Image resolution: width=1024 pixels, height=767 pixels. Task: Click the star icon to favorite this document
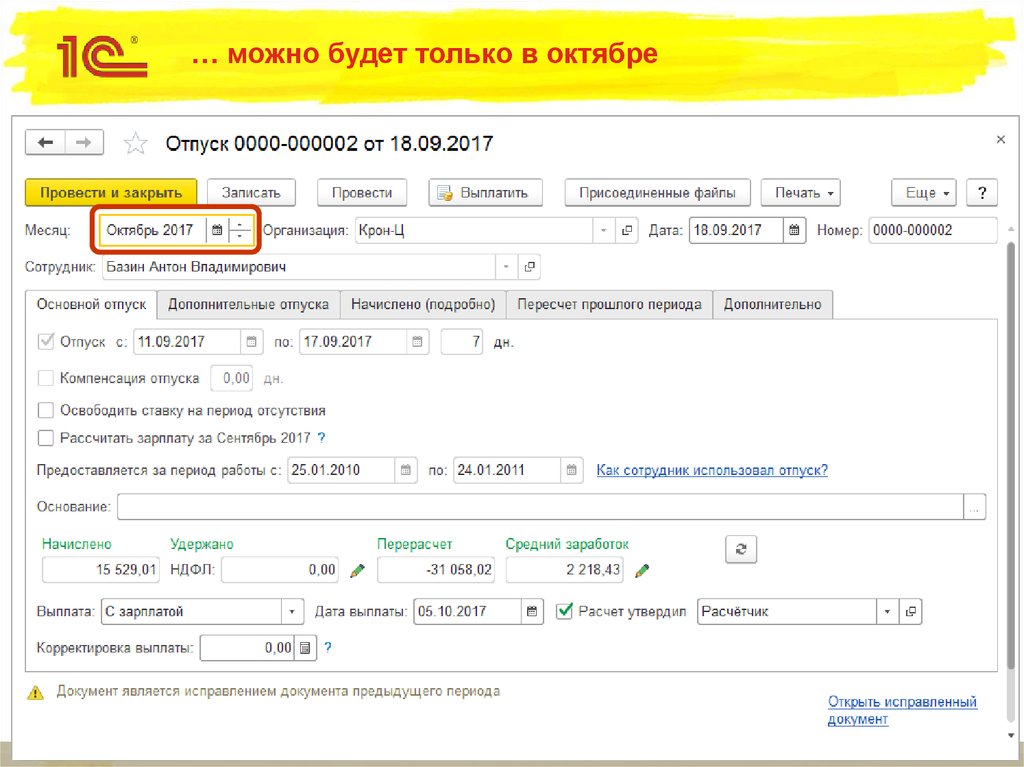pyautogui.click(x=135, y=142)
